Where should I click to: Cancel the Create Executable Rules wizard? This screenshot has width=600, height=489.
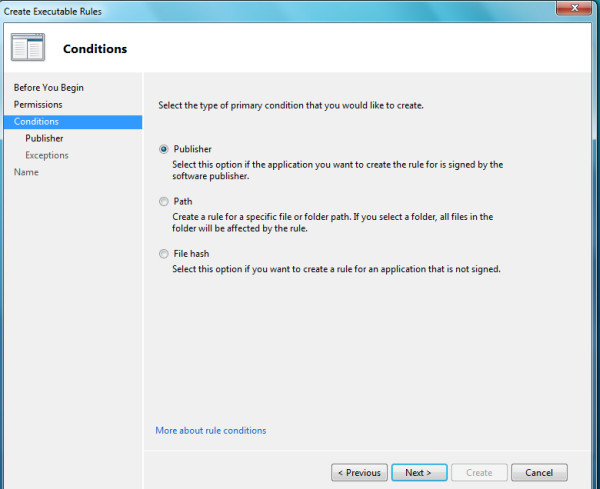coord(539,473)
